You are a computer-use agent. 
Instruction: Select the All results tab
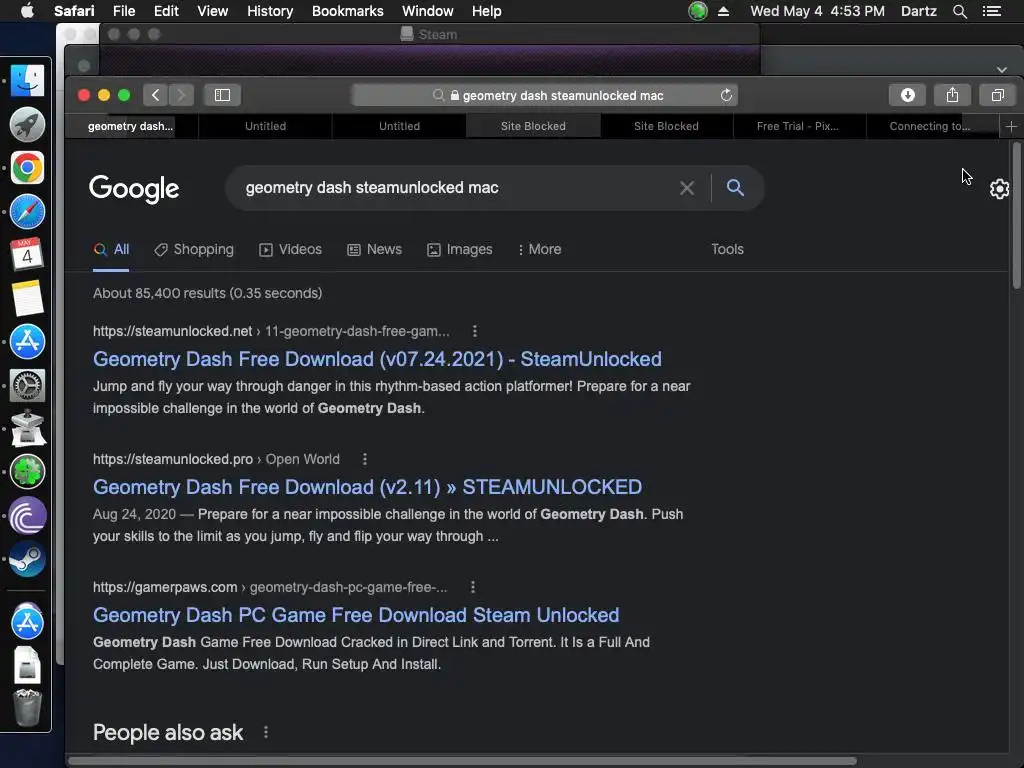pyautogui.click(x=111, y=249)
